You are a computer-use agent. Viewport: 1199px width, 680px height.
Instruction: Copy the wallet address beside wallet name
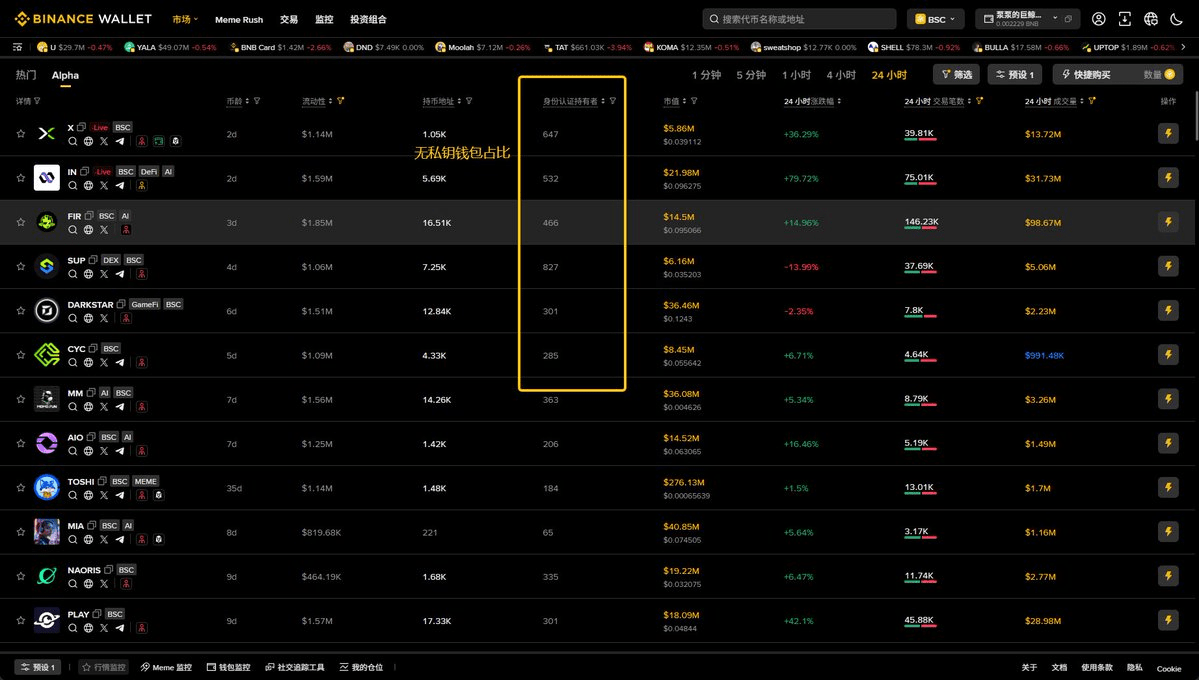[x=1068, y=18]
